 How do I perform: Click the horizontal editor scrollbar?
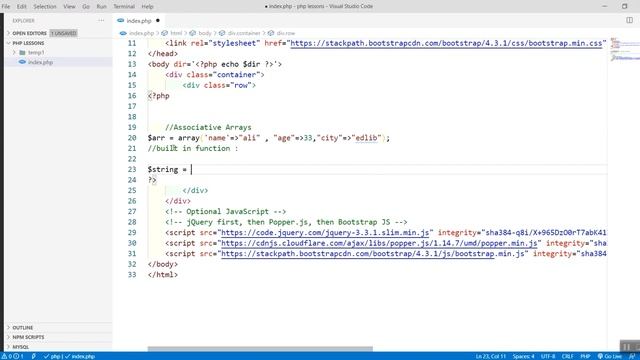point(260,349)
